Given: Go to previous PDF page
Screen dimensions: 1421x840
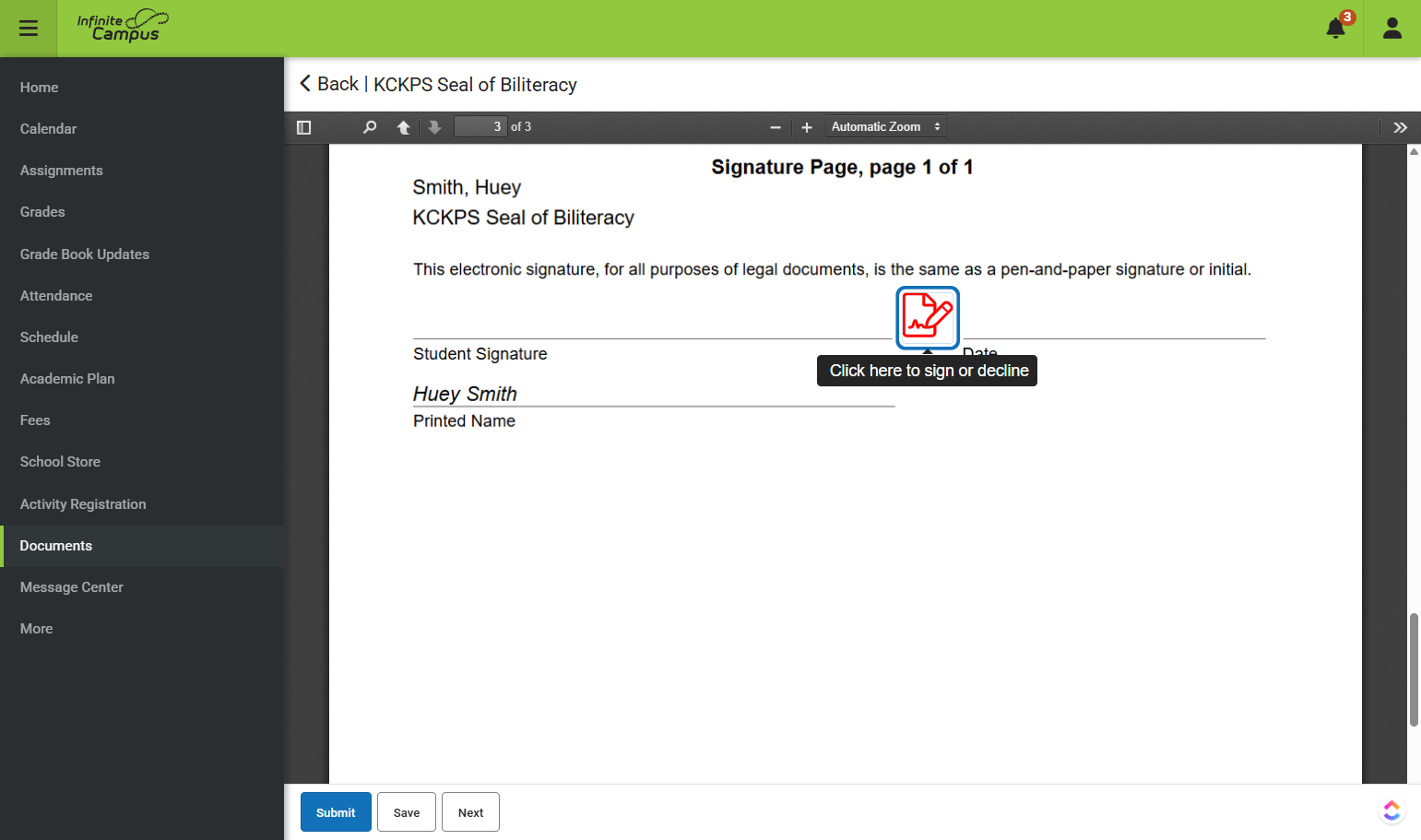Looking at the screenshot, I should (x=403, y=127).
